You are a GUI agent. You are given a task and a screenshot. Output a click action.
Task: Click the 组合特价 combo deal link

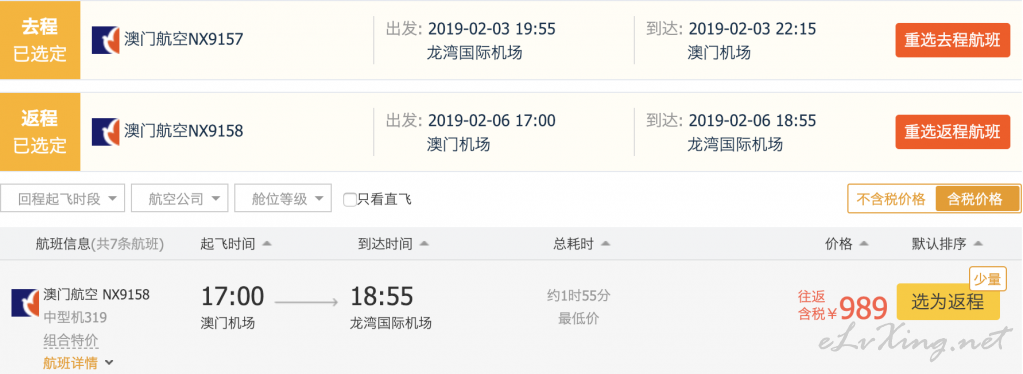[x=70, y=341]
